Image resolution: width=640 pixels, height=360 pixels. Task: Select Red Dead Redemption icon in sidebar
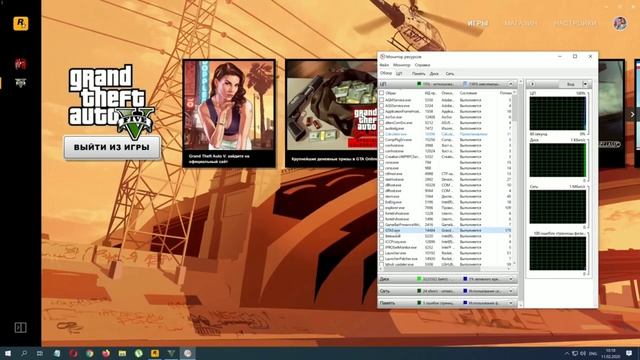coord(20,64)
